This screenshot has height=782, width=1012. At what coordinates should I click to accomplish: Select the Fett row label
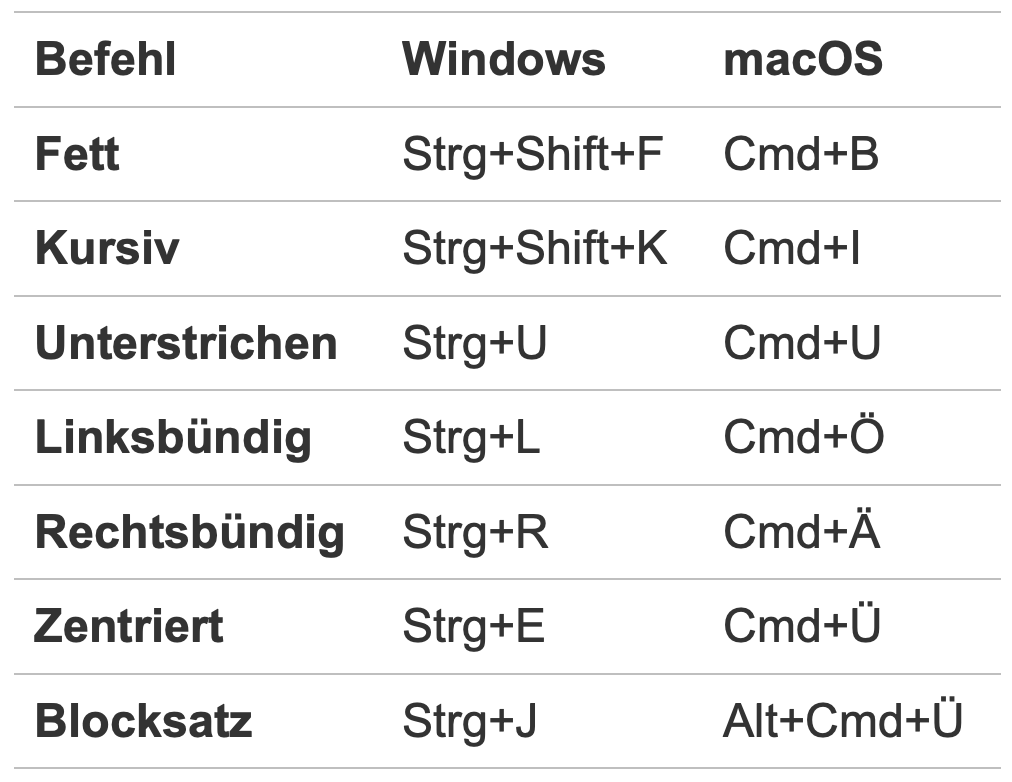[x=77, y=155]
